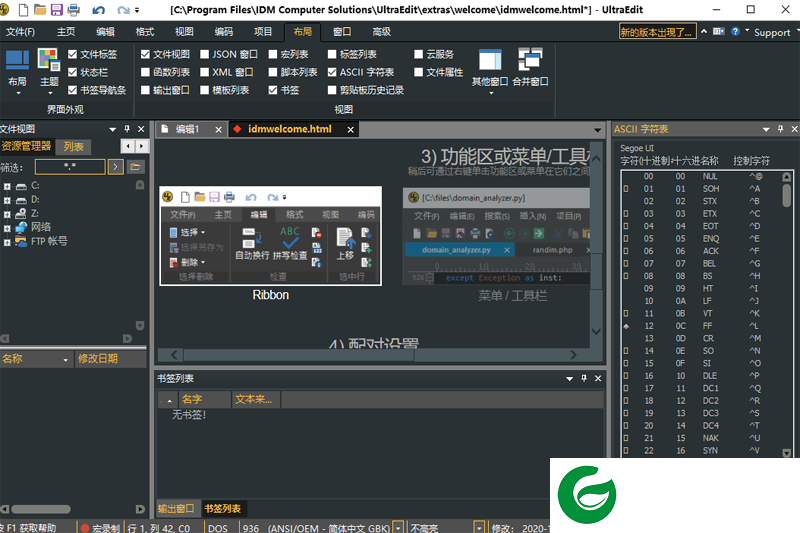
Task: Close the idmwelcome.html tab
Action: point(351,130)
